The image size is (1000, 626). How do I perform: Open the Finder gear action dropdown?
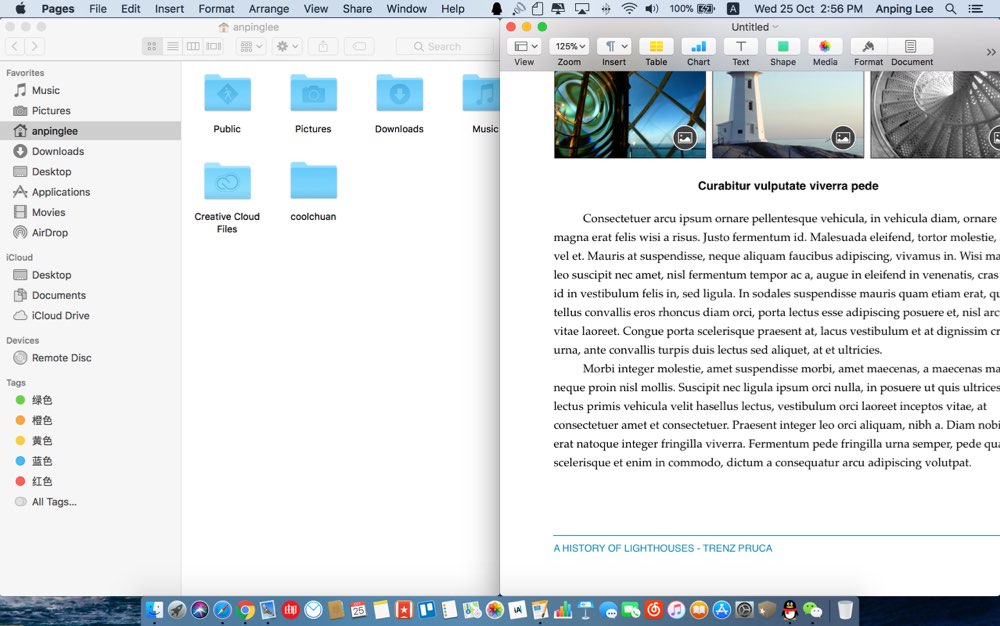point(287,46)
